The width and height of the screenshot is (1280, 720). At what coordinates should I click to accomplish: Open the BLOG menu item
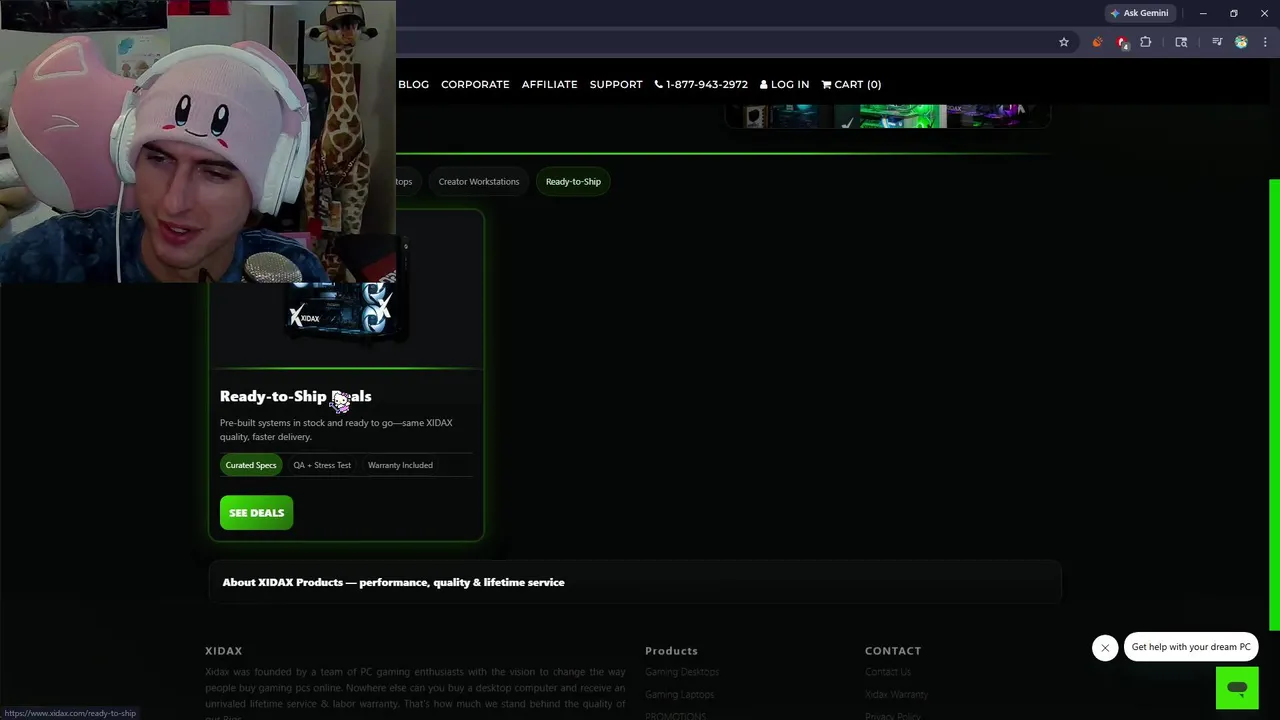coord(413,84)
